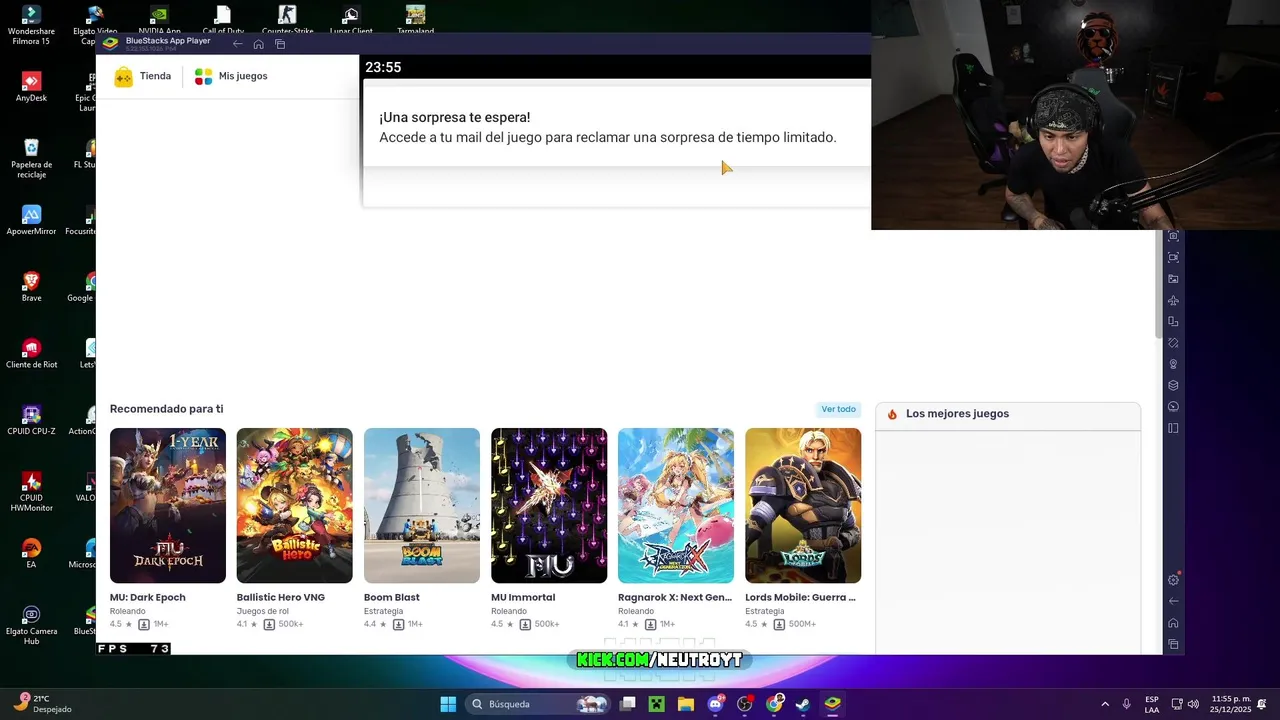Viewport: 1280px width, 720px height.
Task: Click the Recomendado para ti heading
Action: pyautogui.click(x=166, y=409)
